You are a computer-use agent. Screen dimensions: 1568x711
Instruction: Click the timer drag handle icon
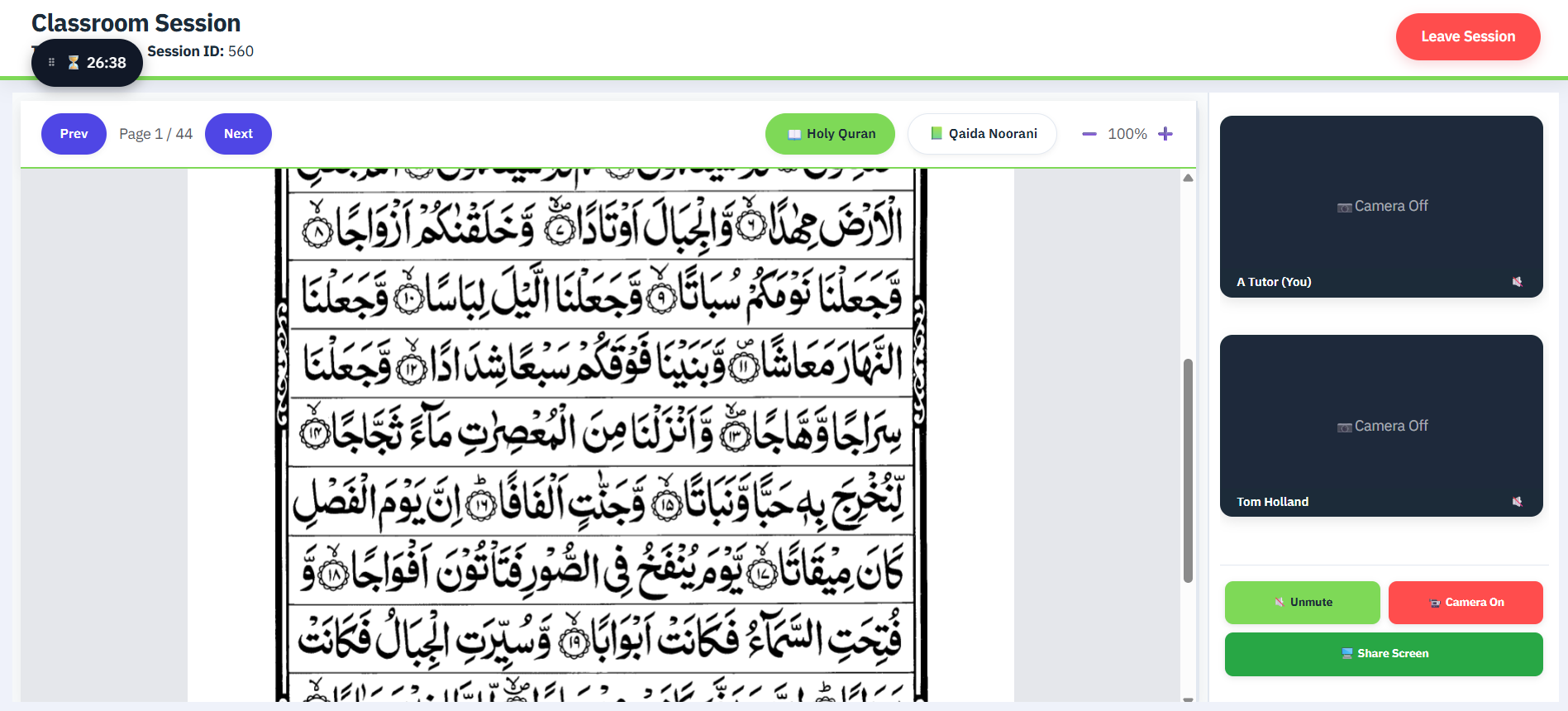(x=51, y=63)
